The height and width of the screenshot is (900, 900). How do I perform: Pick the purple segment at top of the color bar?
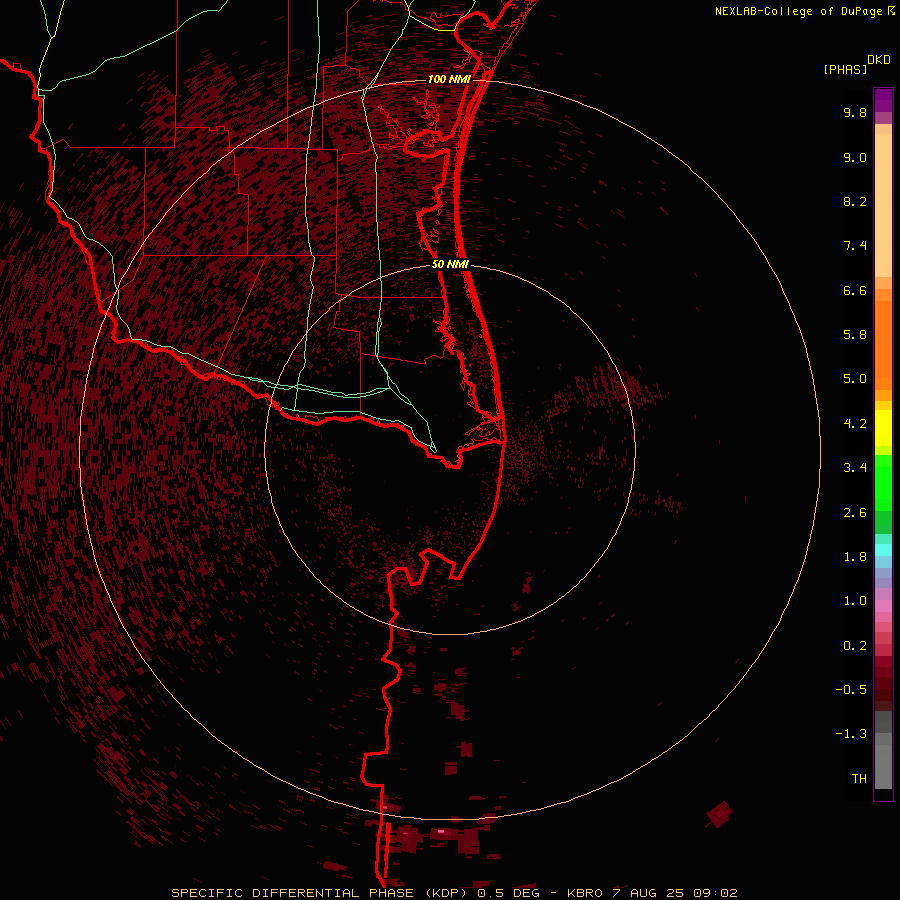pyautogui.click(x=883, y=101)
